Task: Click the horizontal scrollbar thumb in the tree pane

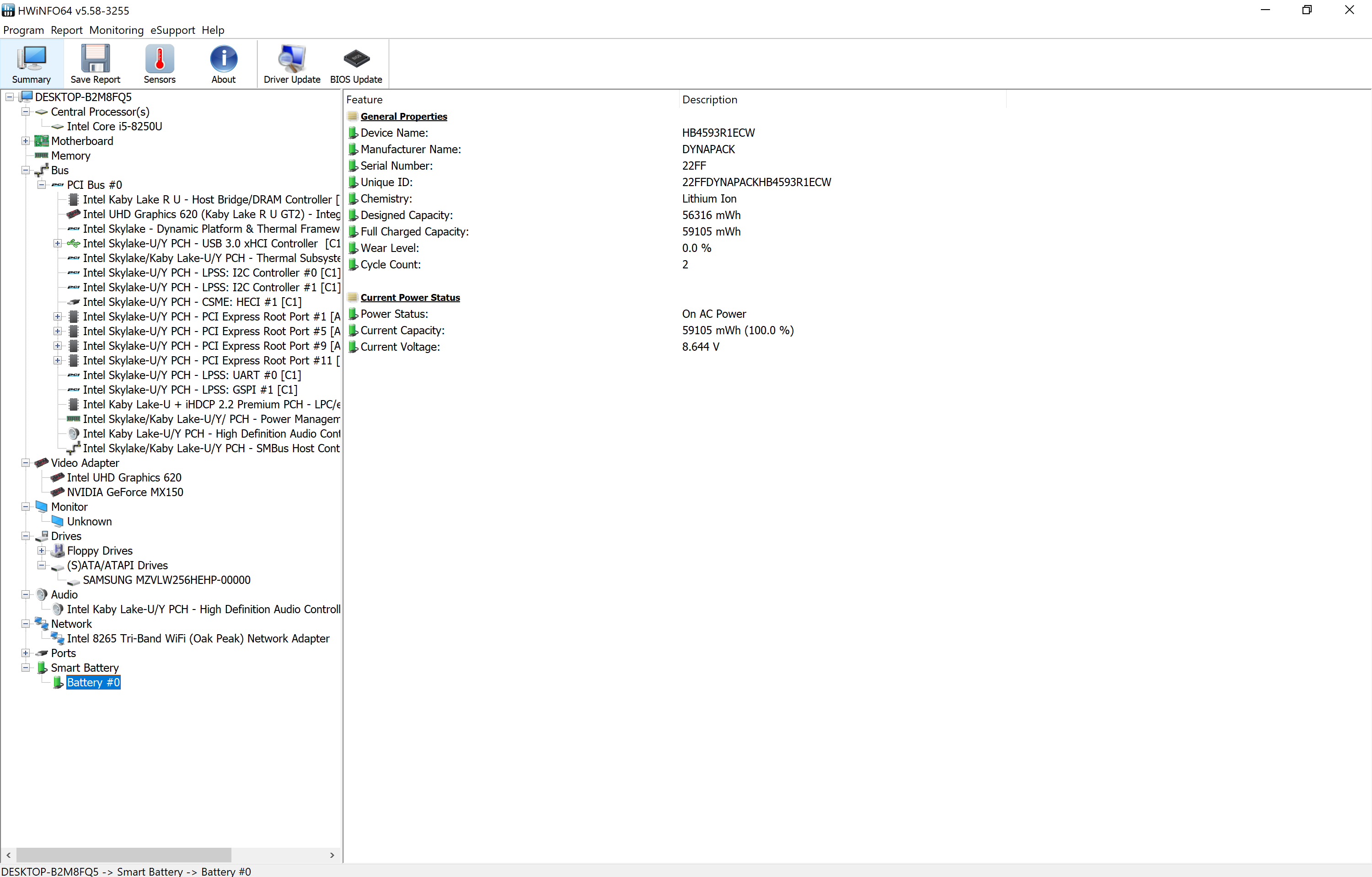Action: [123, 855]
